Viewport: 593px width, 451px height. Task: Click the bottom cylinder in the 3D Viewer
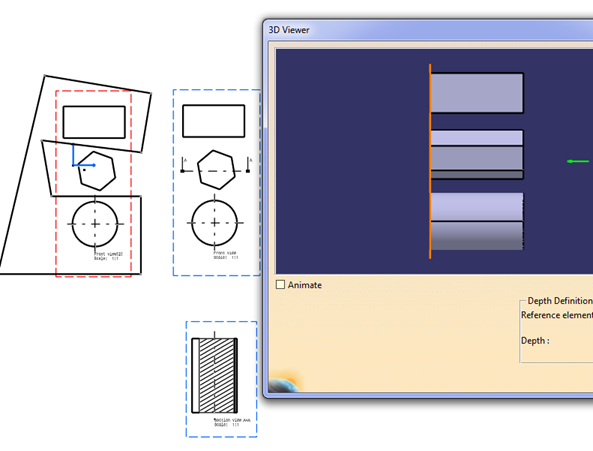(x=477, y=222)
